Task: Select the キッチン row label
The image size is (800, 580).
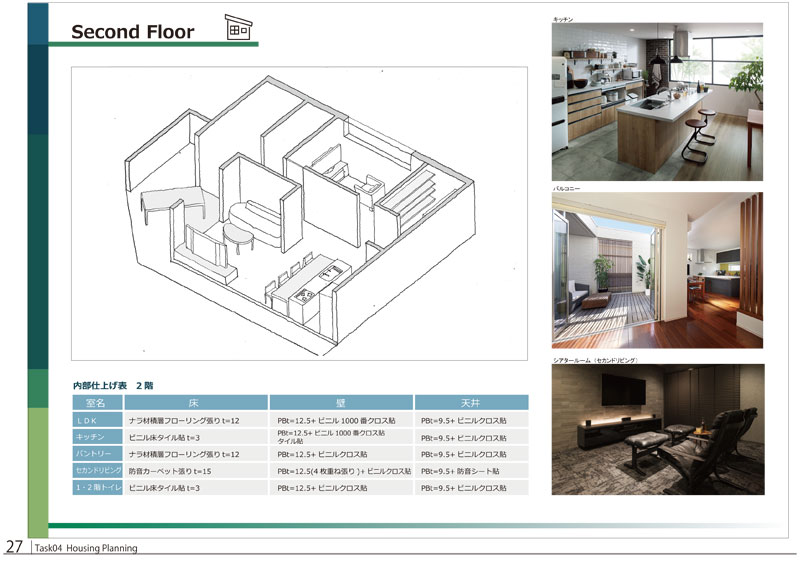Action: 97,437
